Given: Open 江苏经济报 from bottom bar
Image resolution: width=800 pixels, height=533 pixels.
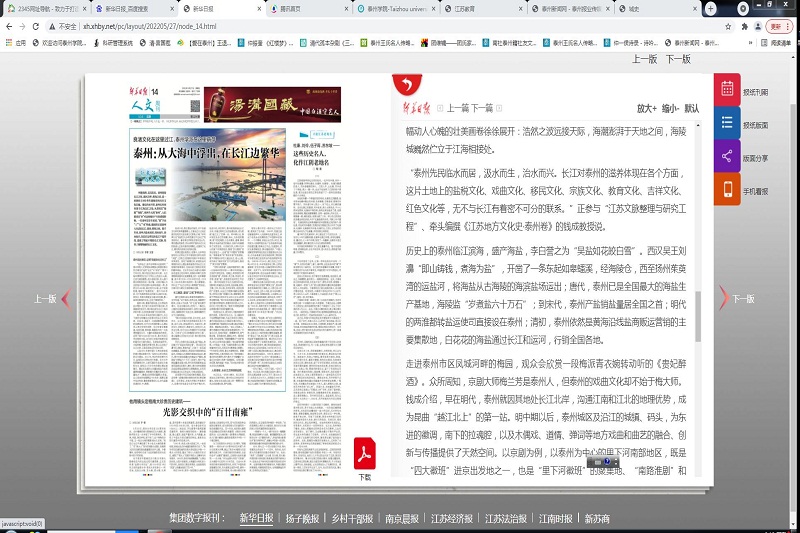Looking at the screenshot, I should click(x=452, y=519).
